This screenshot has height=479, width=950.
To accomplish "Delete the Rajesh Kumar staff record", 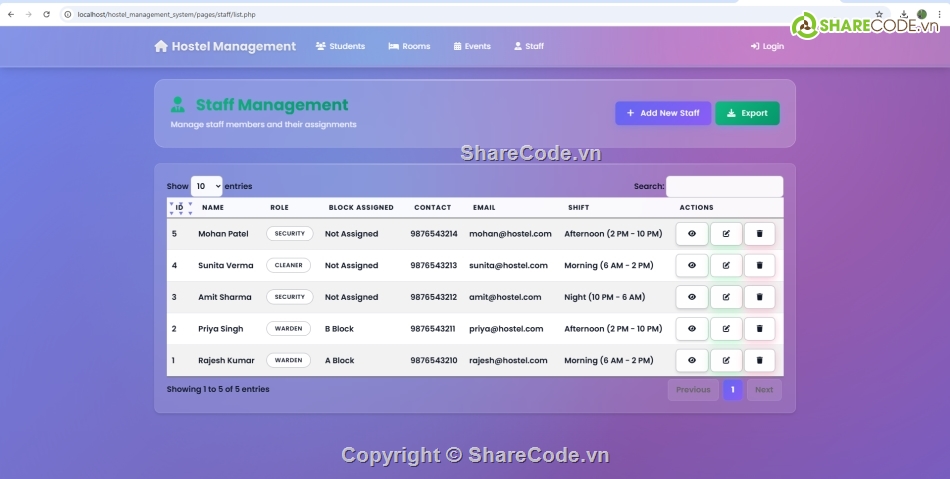I will click(759, 360).
